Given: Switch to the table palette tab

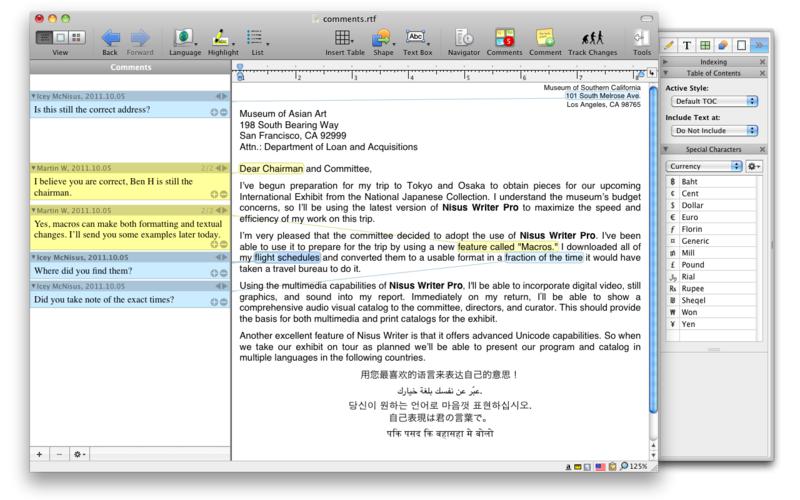Looking at the screenshot, I should tap(707, 45).
